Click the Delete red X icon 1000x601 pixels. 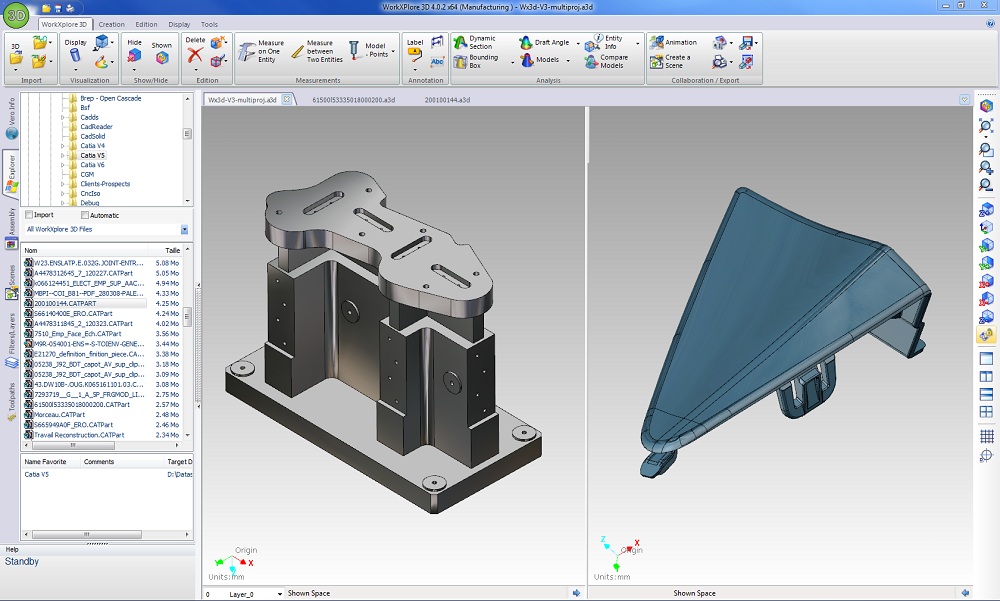coord(195,56)
